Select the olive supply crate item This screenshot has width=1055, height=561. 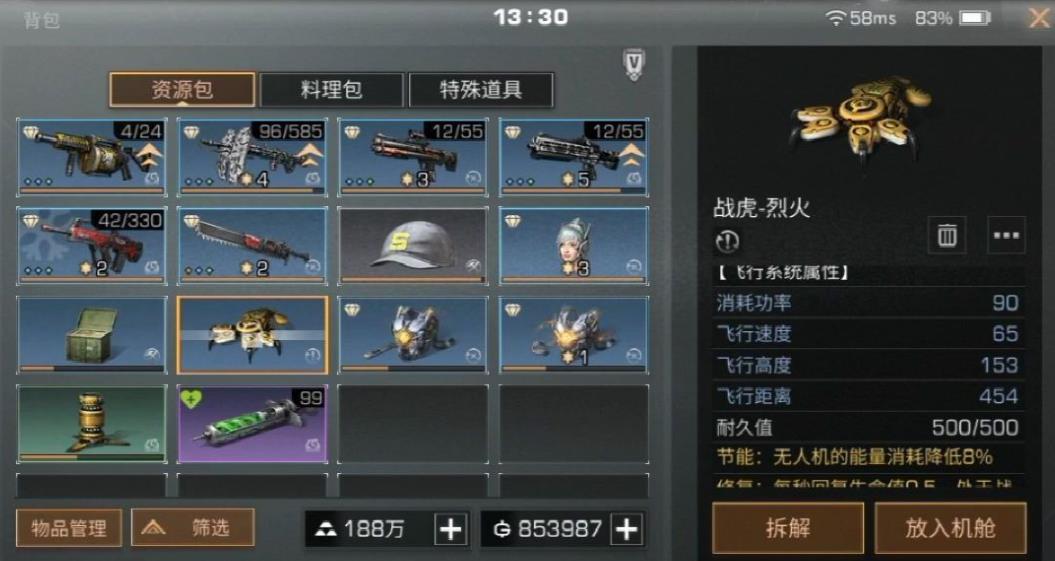click(x=92, y=335)
